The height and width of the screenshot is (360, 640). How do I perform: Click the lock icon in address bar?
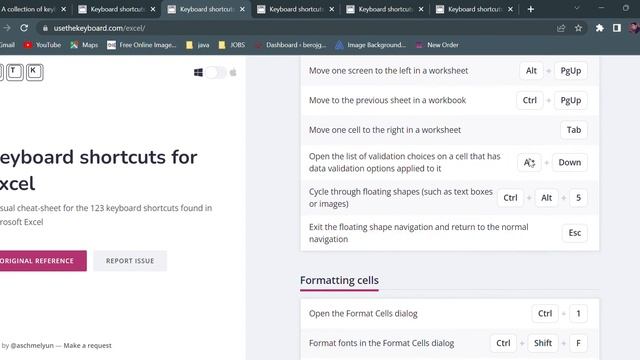45,28
